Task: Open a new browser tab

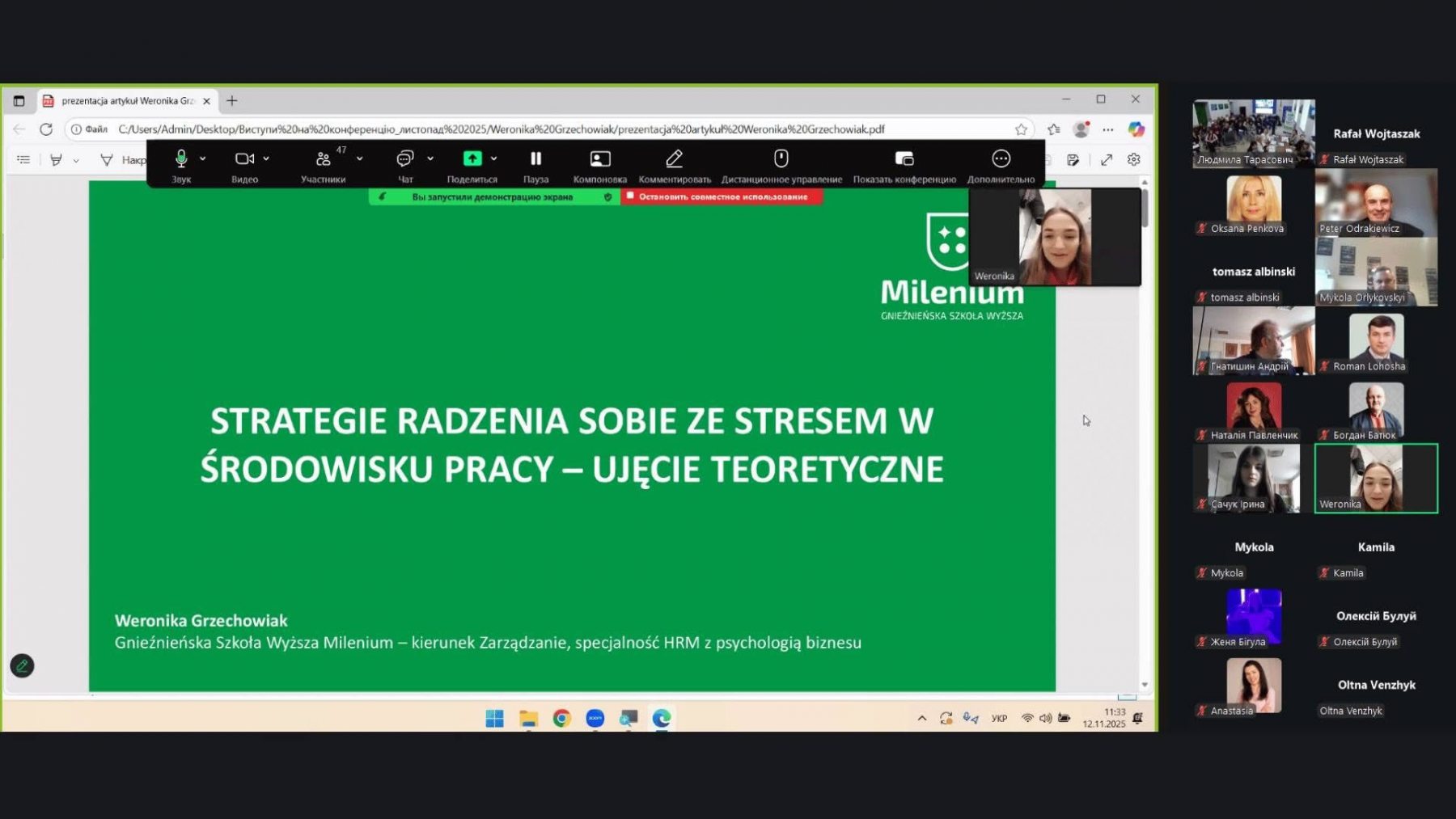Action: 232,101
